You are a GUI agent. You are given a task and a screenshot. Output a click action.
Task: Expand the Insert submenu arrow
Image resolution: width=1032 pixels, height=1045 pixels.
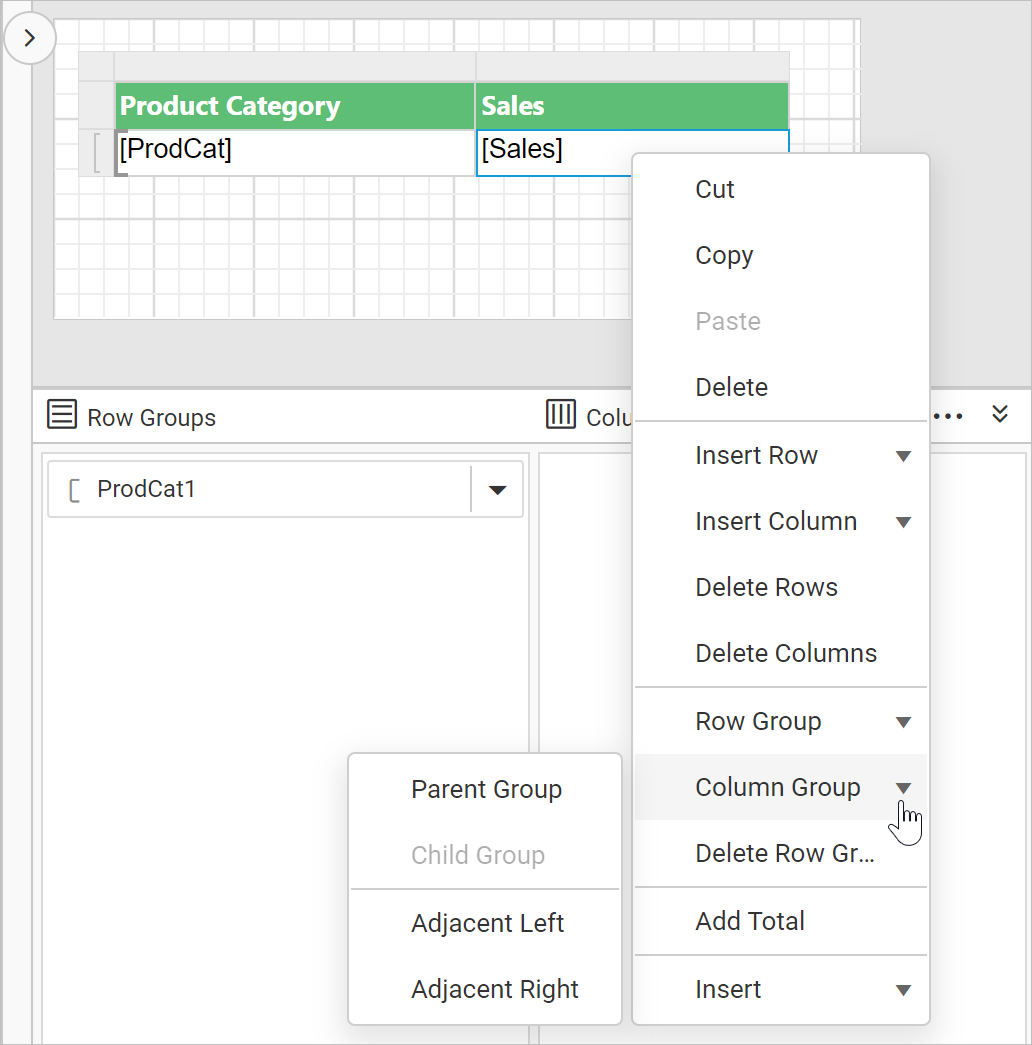(x=903, y=989)
